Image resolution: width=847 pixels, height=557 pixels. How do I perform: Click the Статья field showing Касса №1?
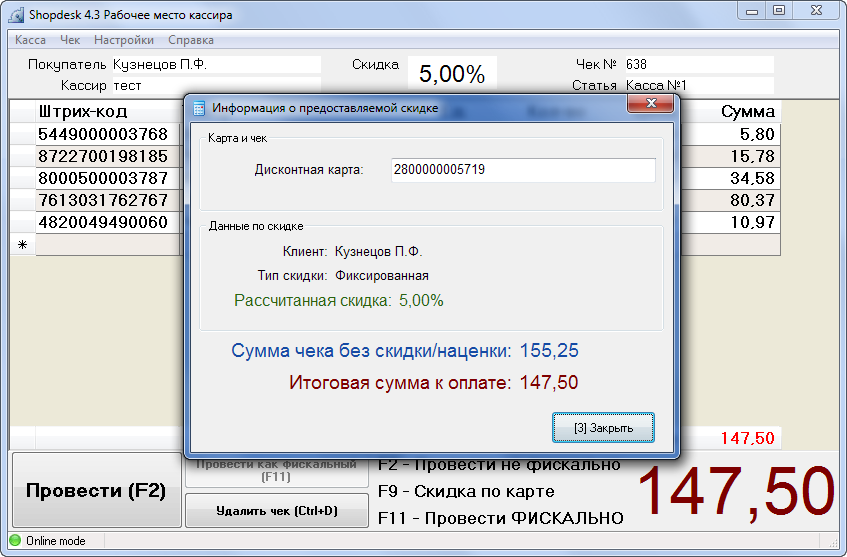pos(699,85)
